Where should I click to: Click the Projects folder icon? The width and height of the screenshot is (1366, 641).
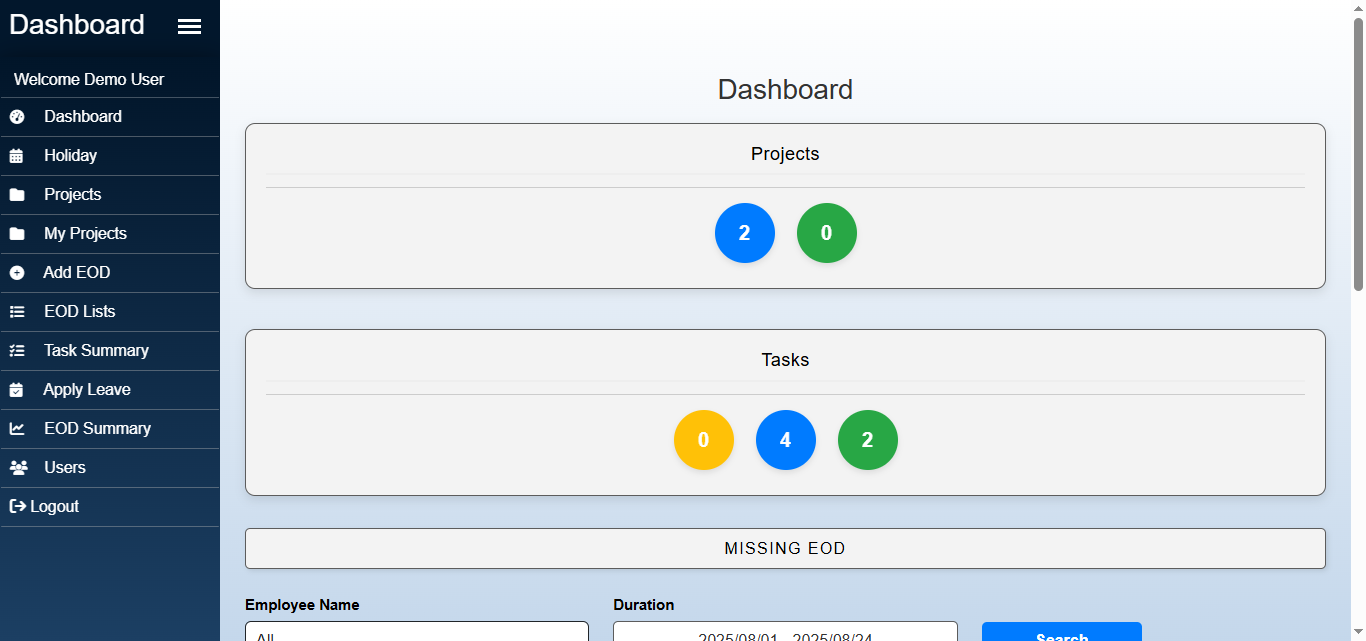pos(17,195)
